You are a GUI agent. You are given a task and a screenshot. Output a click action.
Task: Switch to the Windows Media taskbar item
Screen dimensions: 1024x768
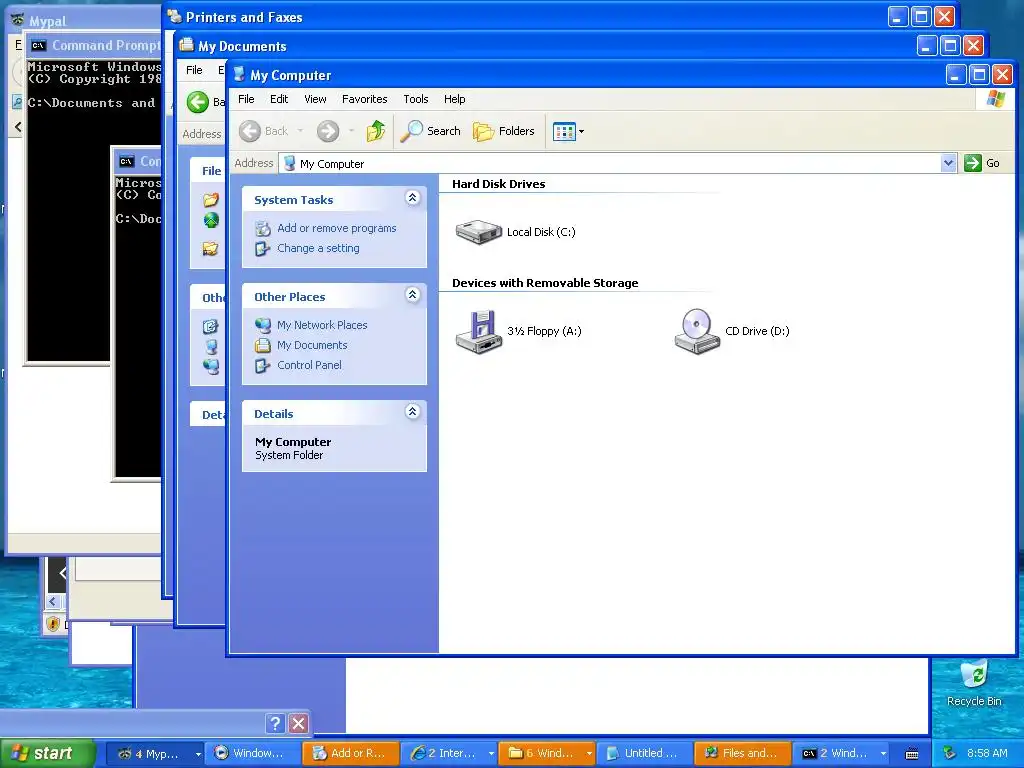point(253,753)
